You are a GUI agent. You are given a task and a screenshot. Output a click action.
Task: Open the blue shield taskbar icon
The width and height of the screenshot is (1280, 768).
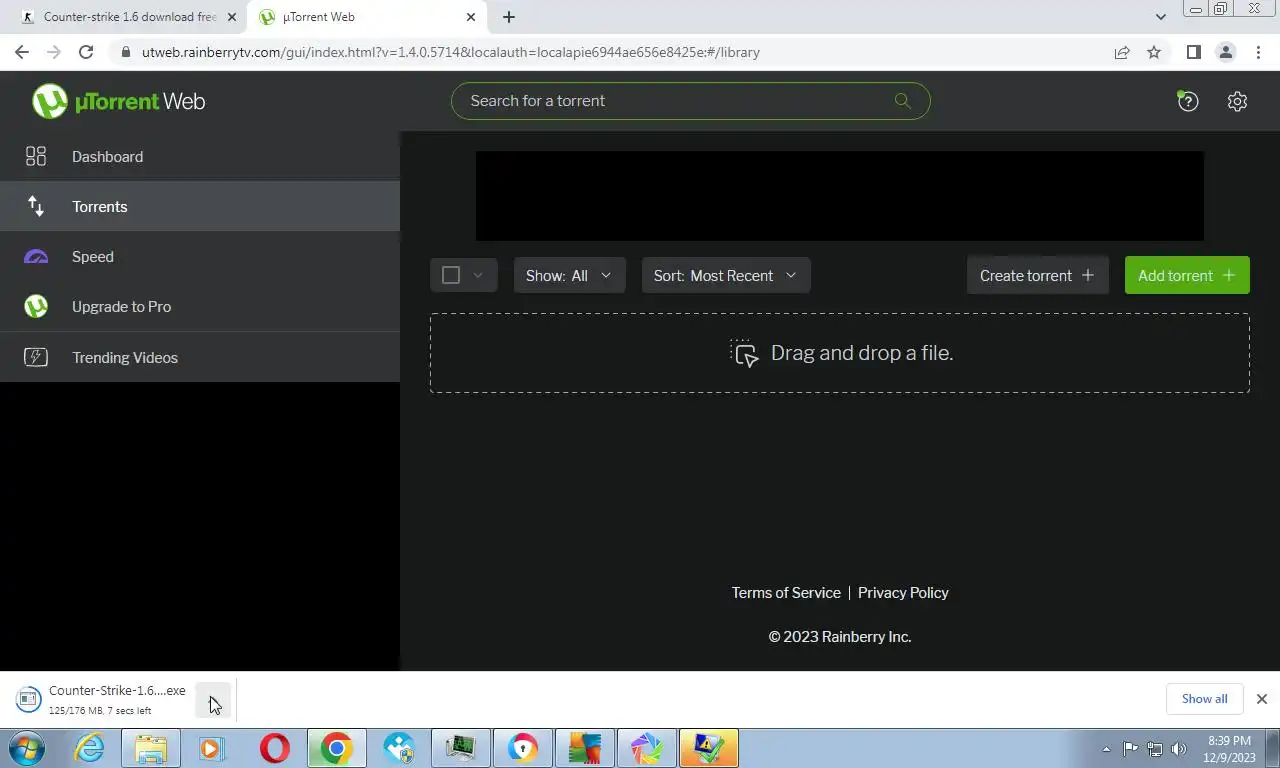[x=399, y=748]
